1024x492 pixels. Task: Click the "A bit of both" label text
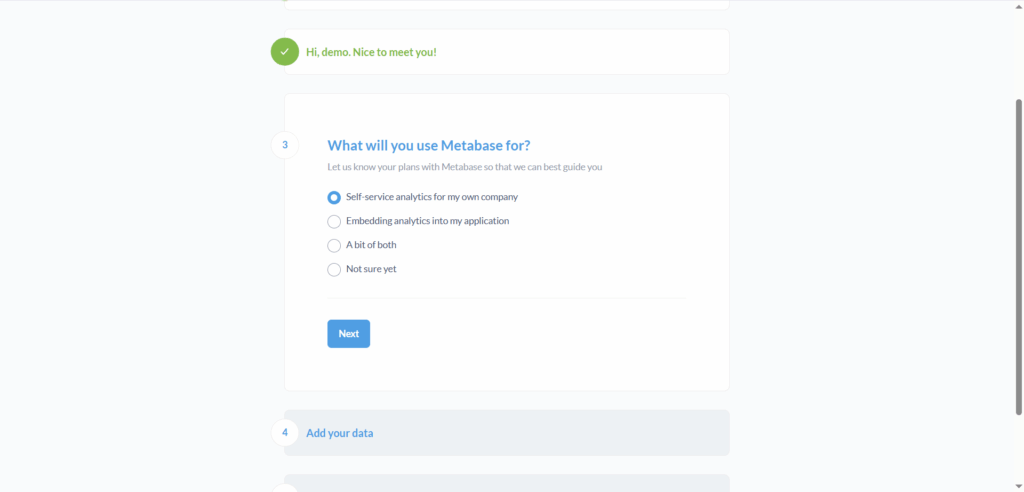pyautogui.click(x=371, y=245)
